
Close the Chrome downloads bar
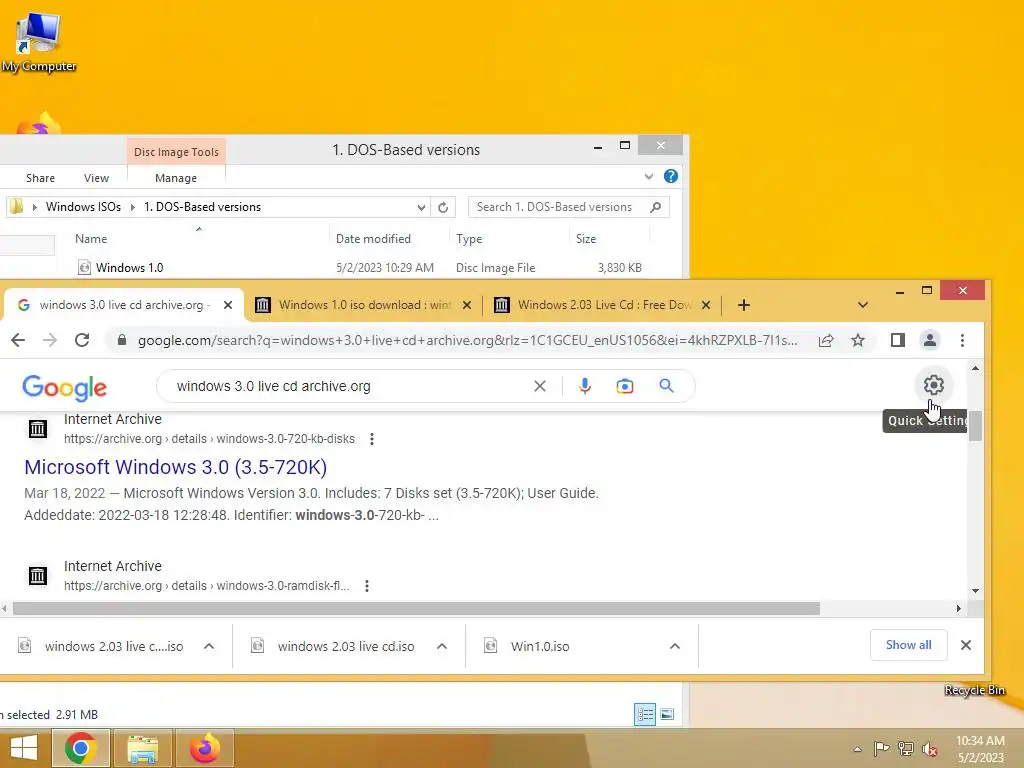(966, 645)
